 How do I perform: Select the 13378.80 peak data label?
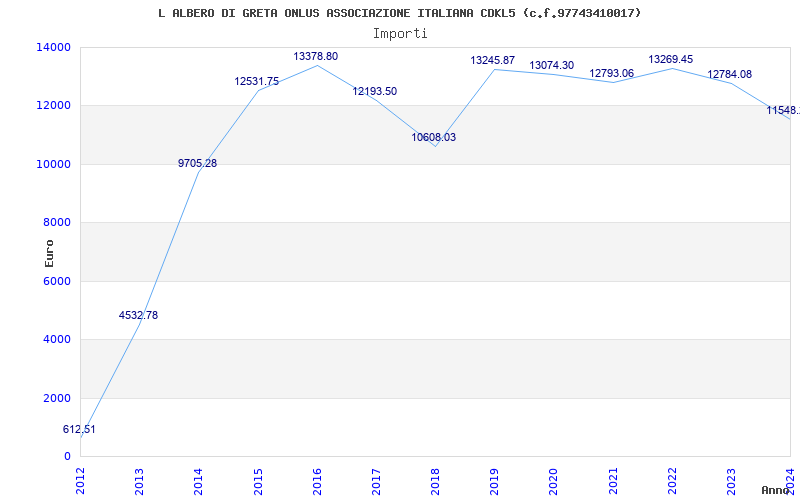315,56
